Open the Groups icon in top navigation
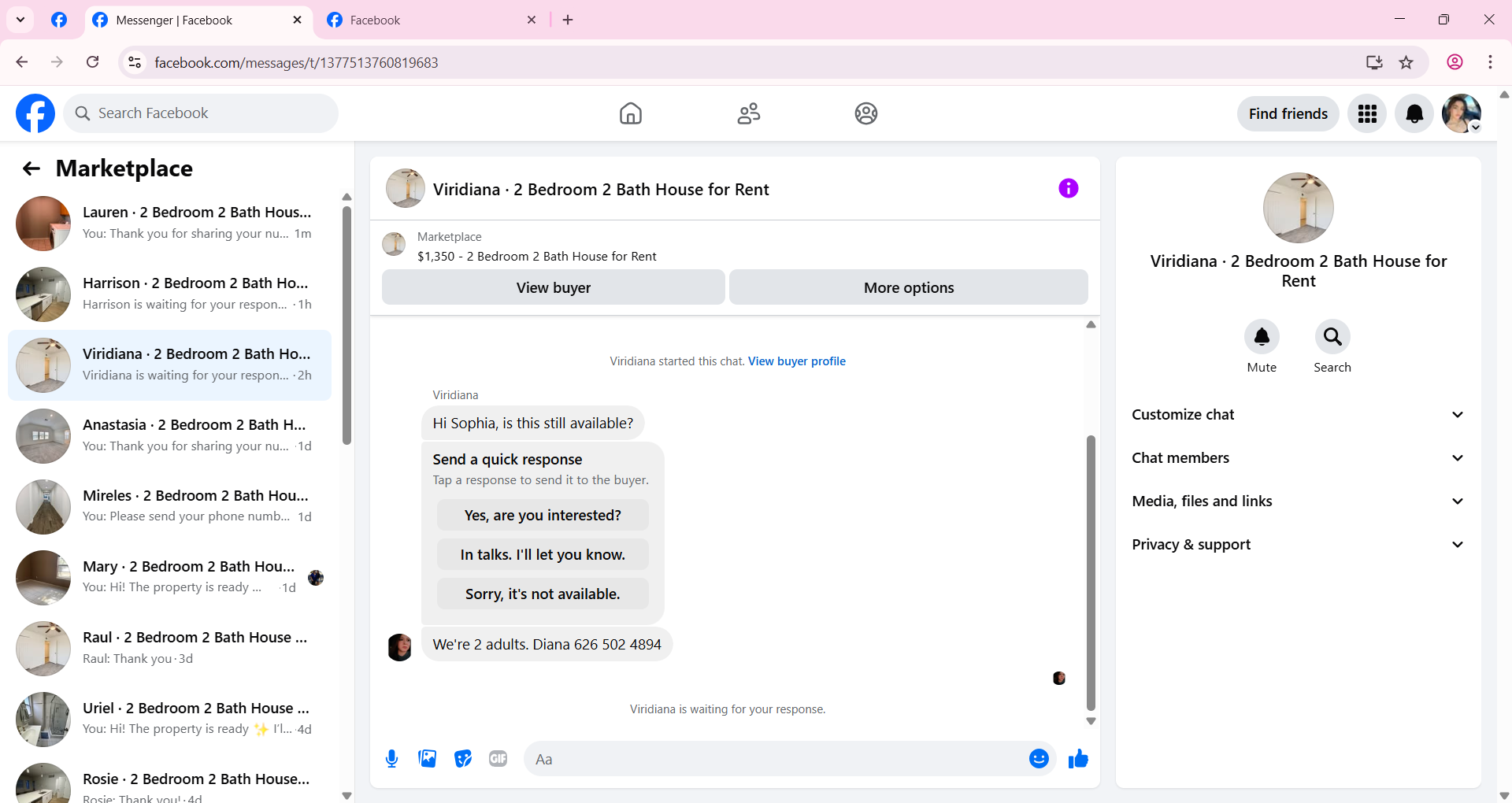The height and width of the screenshot is (803, 1512). click(x=866, y=113)
